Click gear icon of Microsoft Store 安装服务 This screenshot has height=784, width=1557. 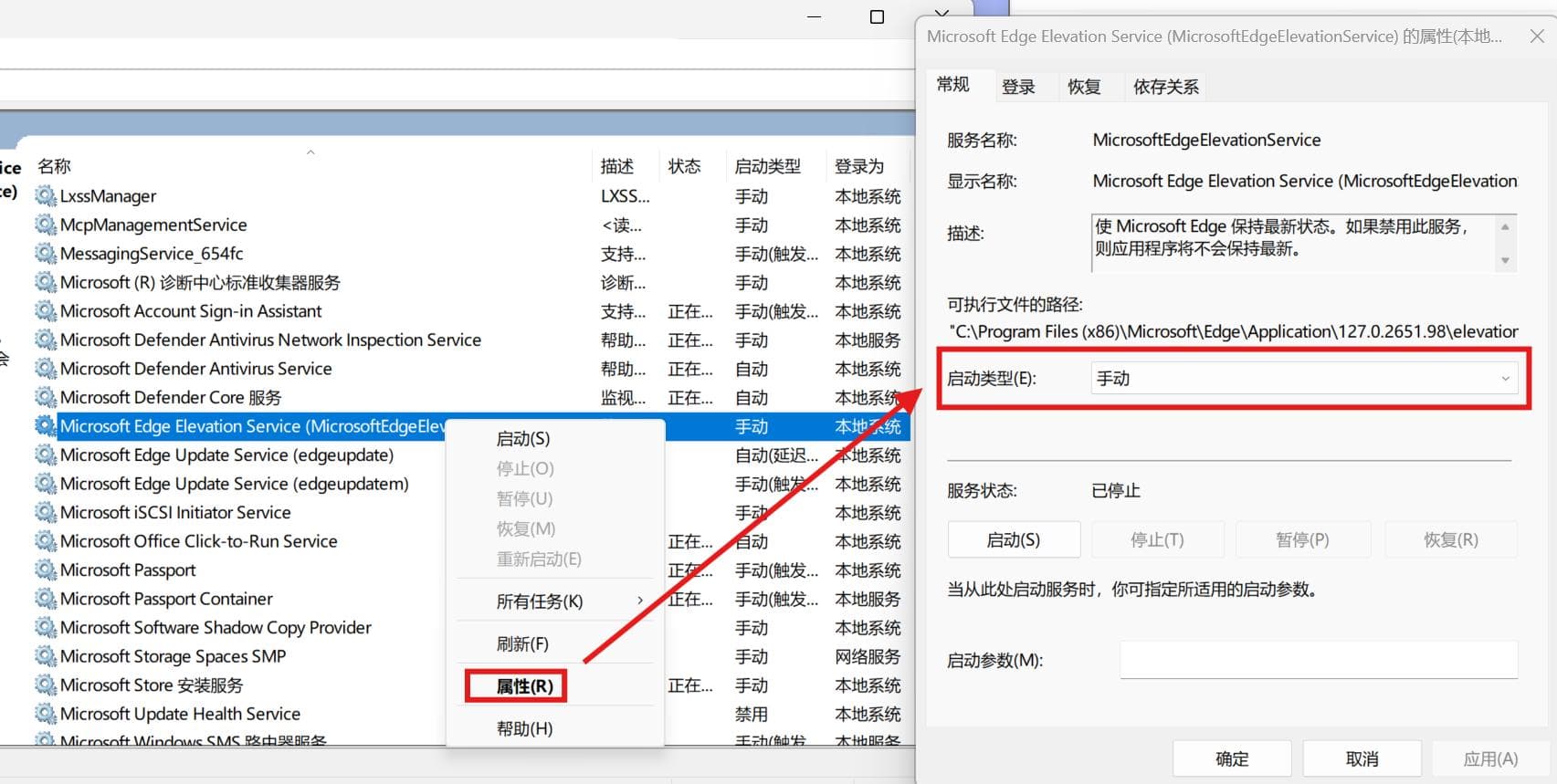46,685
